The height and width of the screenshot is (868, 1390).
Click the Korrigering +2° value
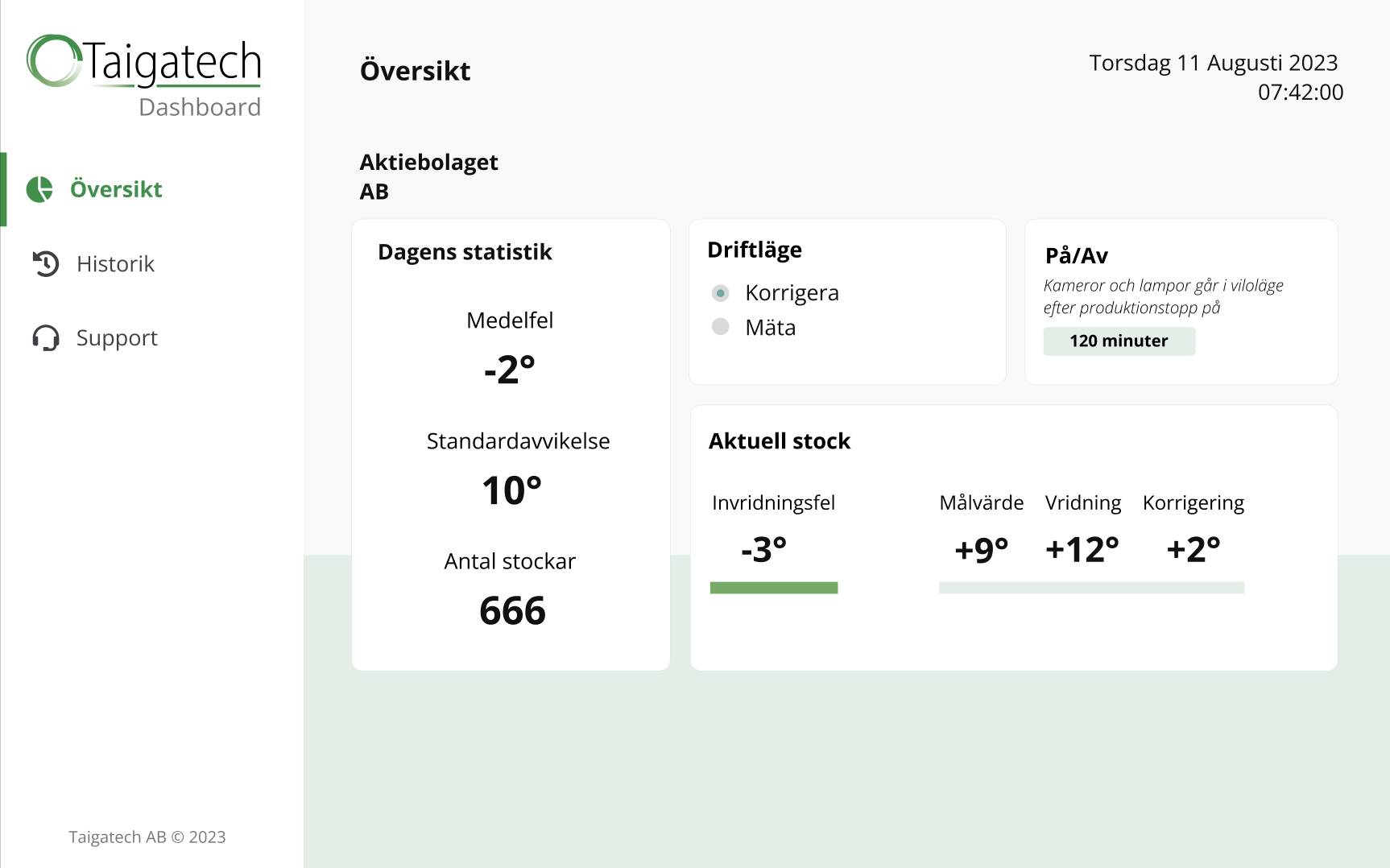(x=1193, y=549)
